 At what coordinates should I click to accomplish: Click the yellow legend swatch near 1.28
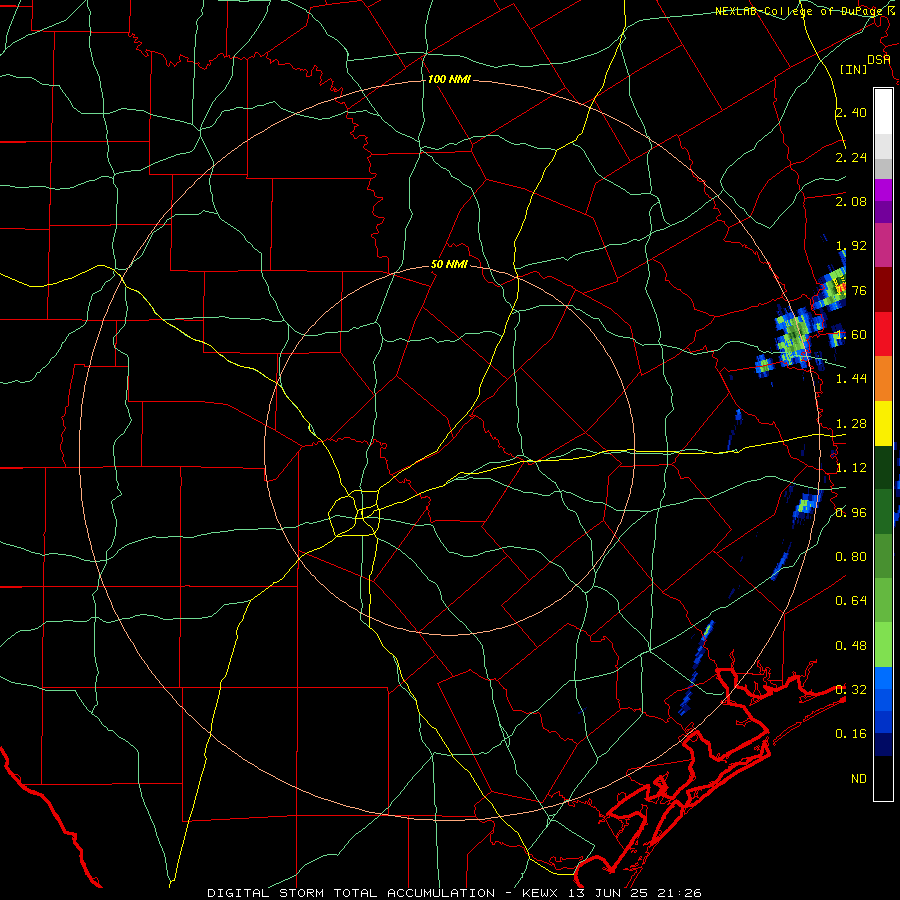883,423
